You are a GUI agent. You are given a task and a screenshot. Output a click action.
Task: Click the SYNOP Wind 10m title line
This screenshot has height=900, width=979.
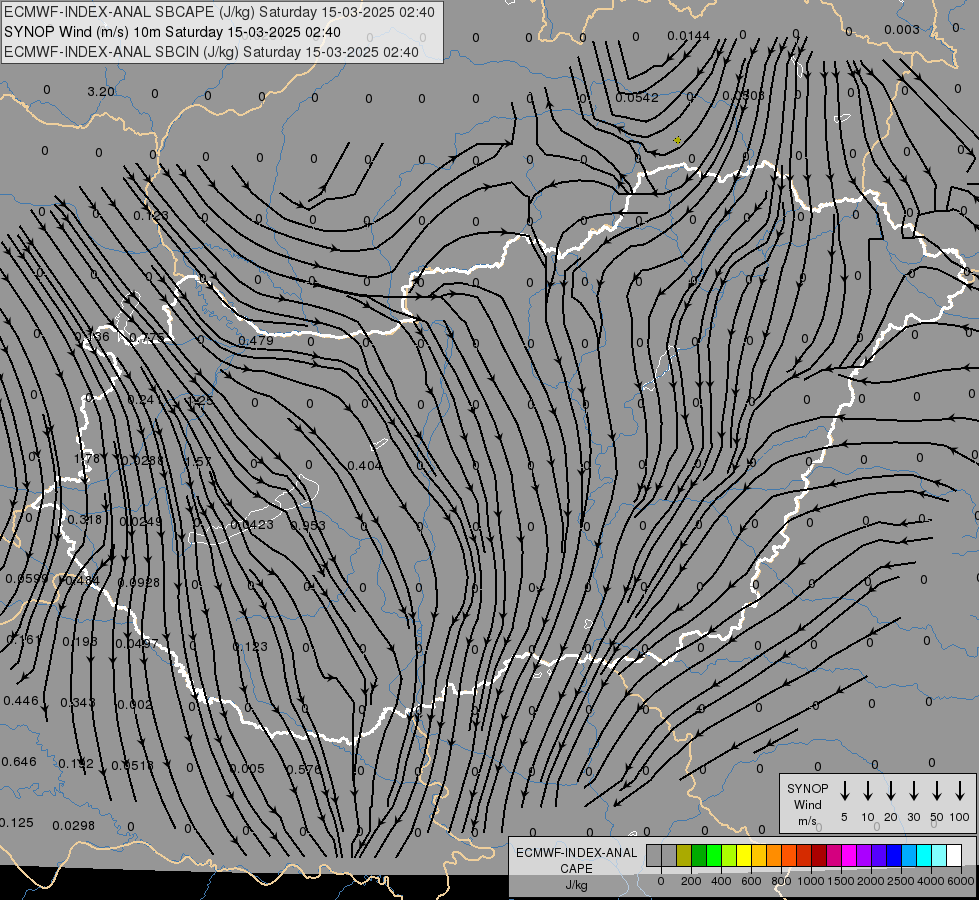point(172,32)
